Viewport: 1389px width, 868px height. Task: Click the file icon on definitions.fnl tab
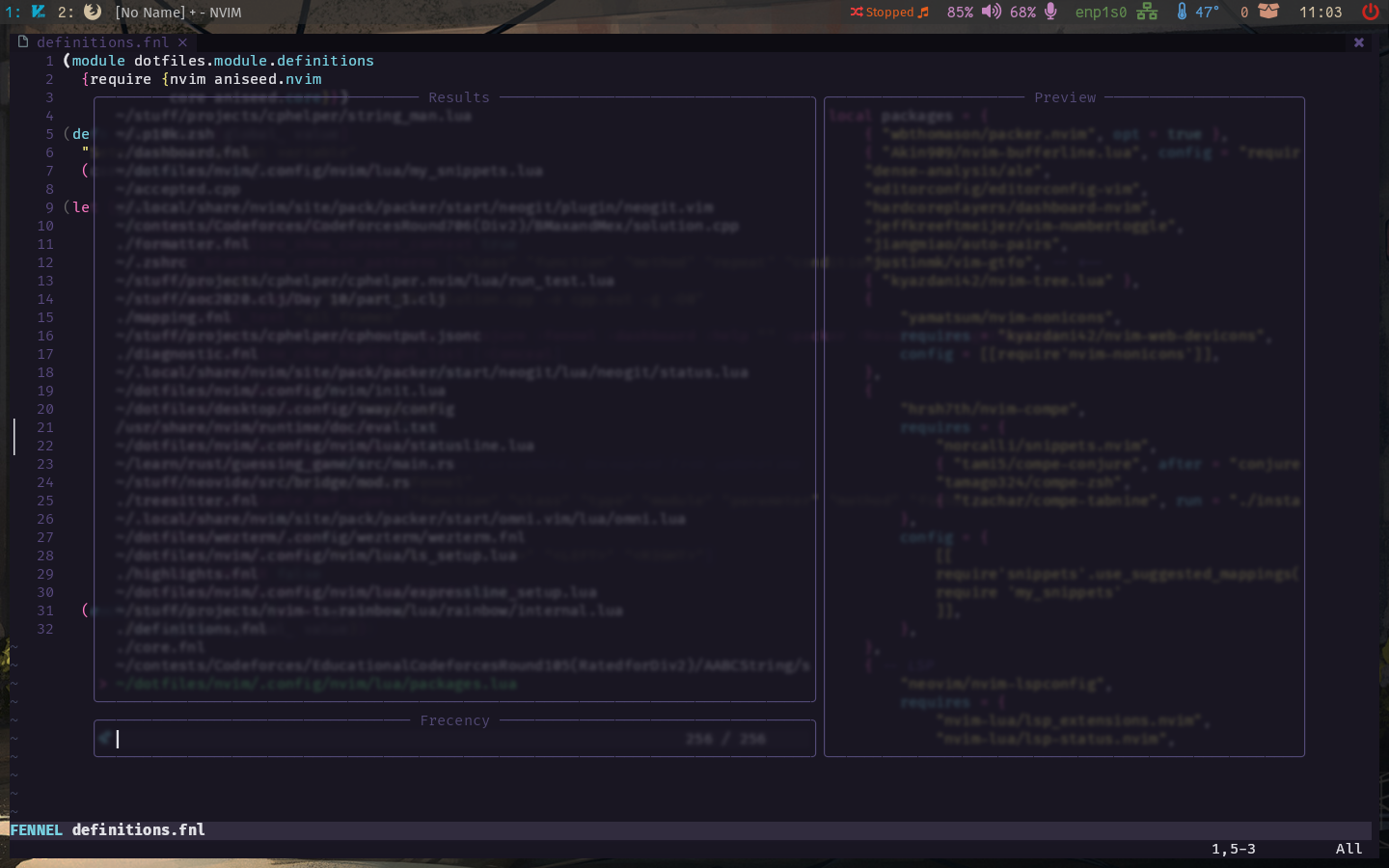click(23, 41)
